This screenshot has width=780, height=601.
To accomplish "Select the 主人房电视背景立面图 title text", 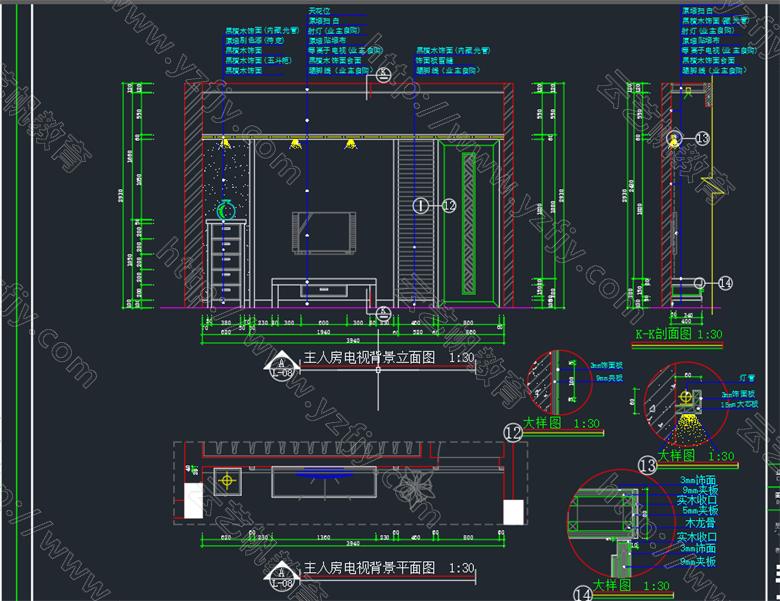I will tap(370, 357).
